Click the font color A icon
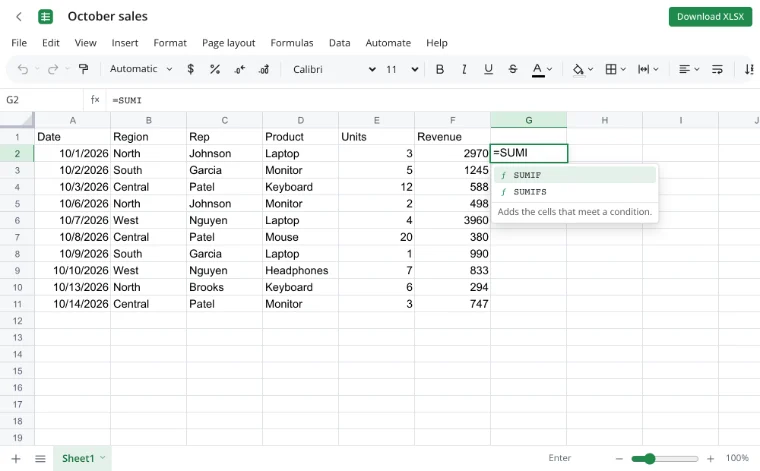 coord(538,69)
